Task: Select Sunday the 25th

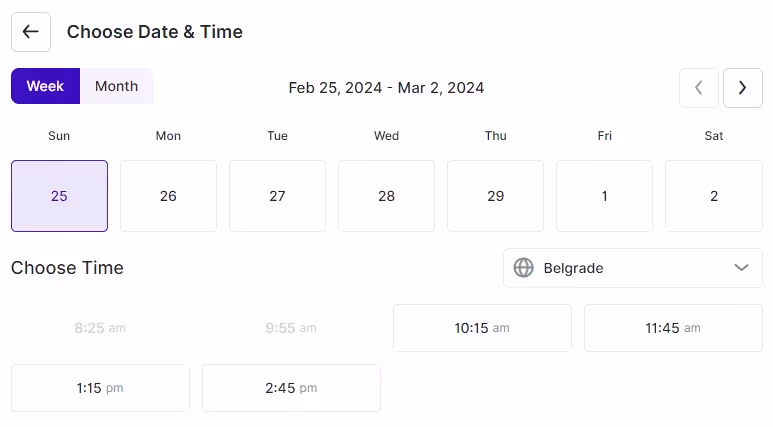Action: pos(59,196)
